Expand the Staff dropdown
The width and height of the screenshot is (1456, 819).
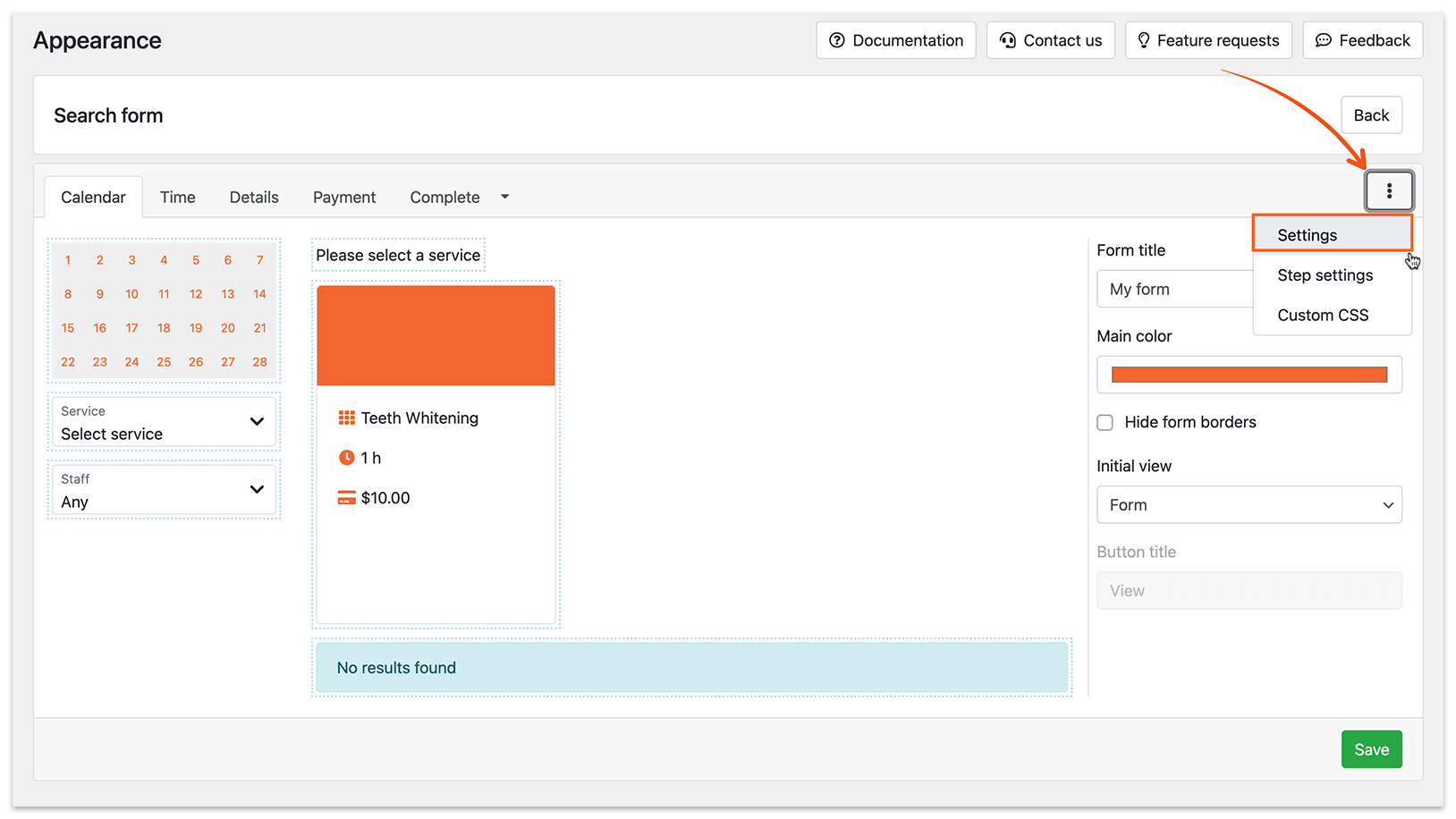pos(164,490)
